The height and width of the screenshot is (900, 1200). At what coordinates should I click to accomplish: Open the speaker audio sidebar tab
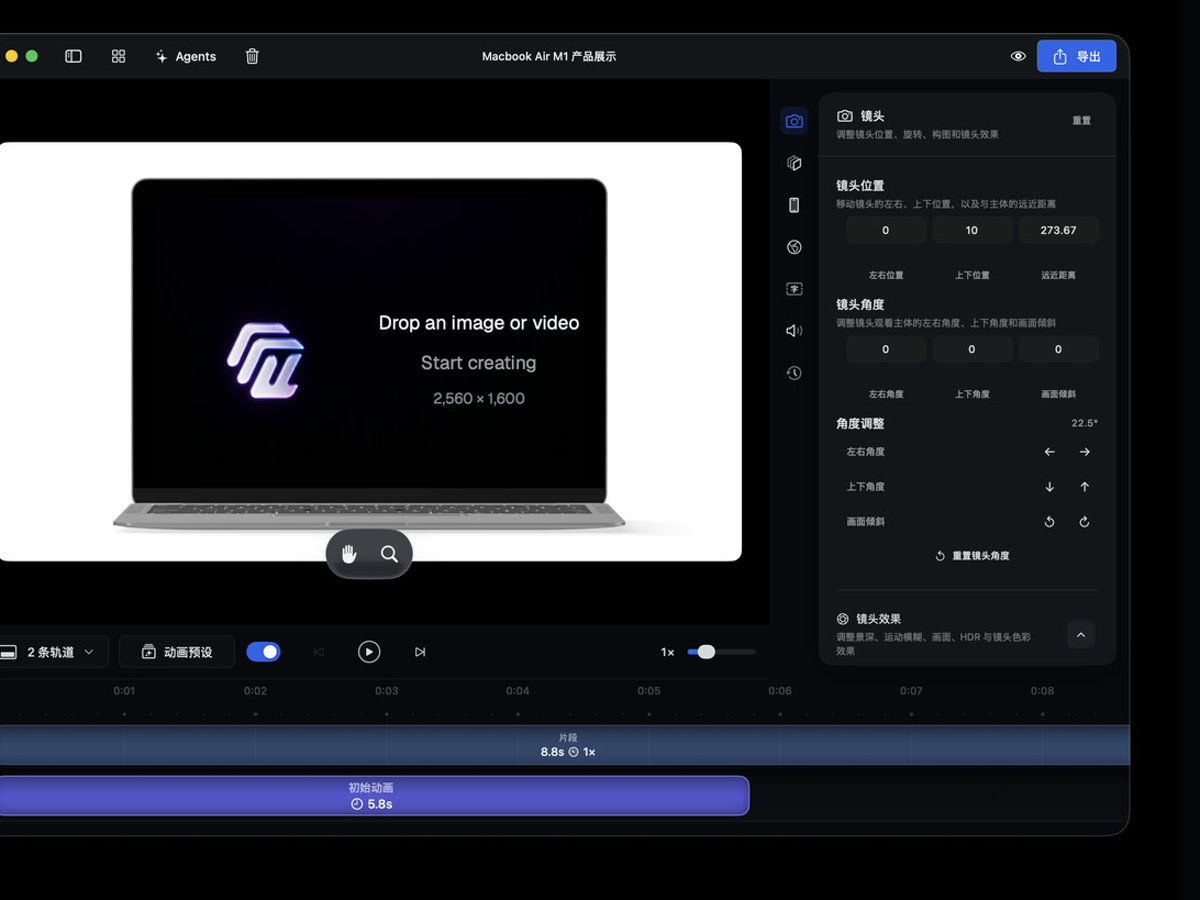[x=794, y=331]
